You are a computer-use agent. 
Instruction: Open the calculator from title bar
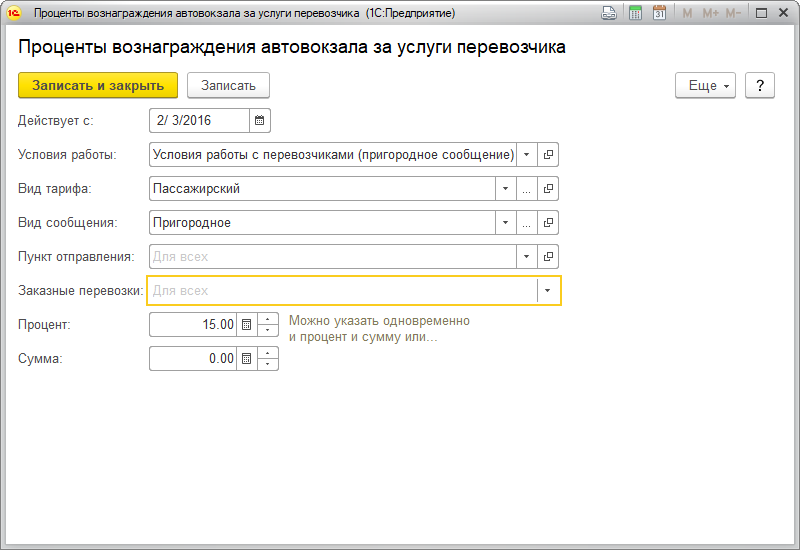point(634,14)
